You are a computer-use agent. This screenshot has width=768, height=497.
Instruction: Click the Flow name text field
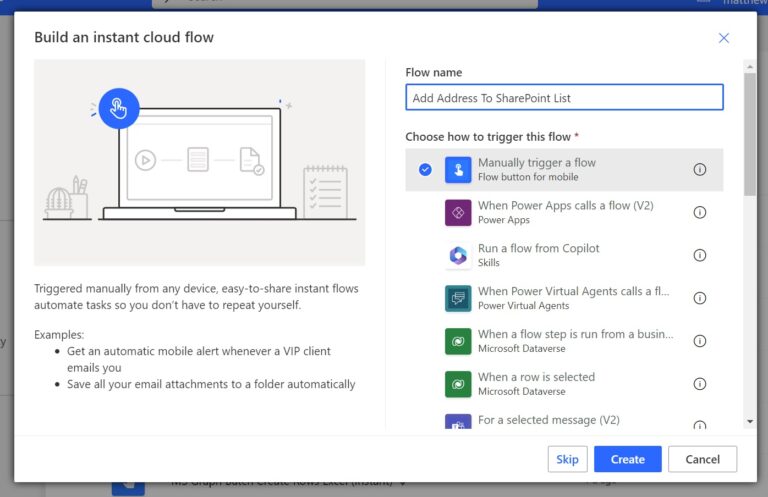[564, 98]
